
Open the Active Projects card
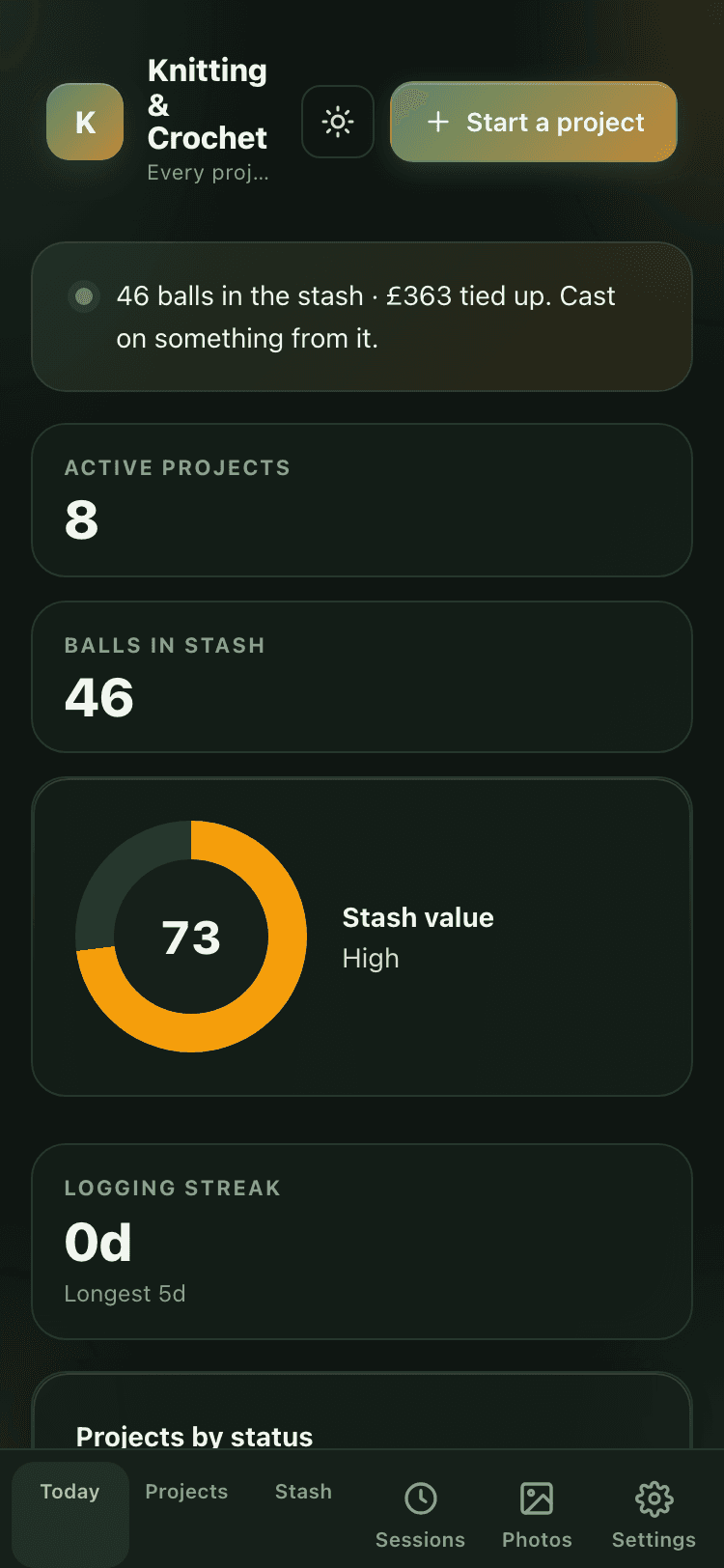362,500
